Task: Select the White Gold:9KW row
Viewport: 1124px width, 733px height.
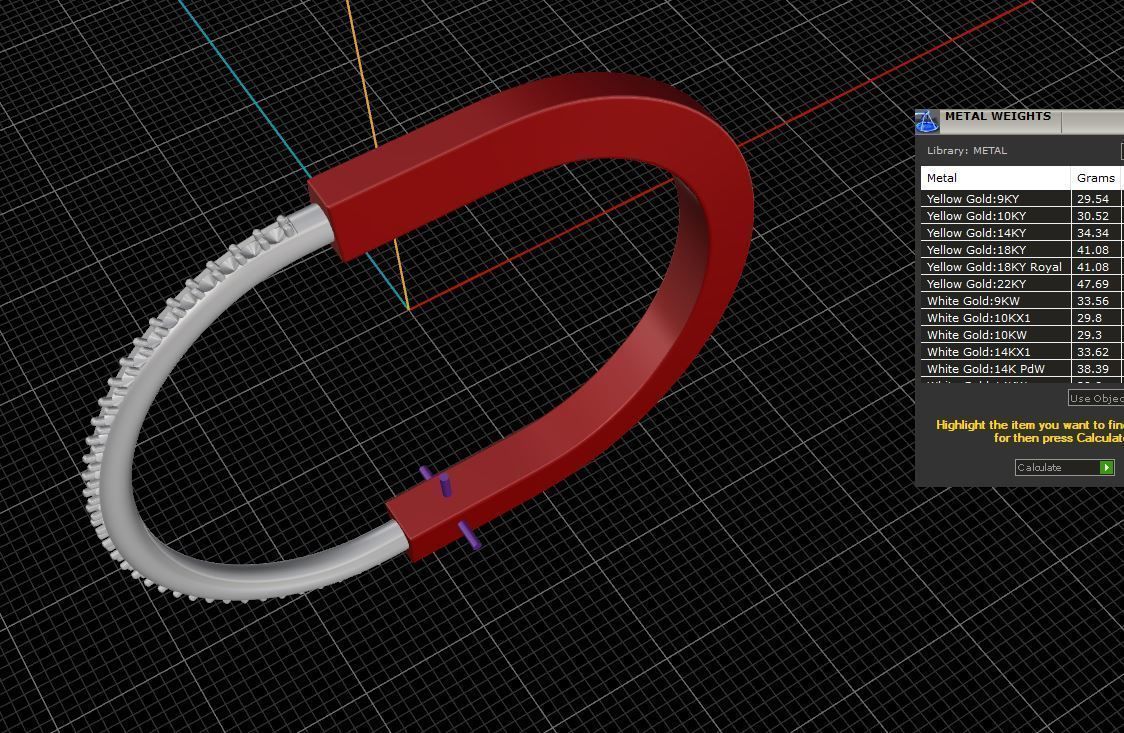Action: 1022,301
